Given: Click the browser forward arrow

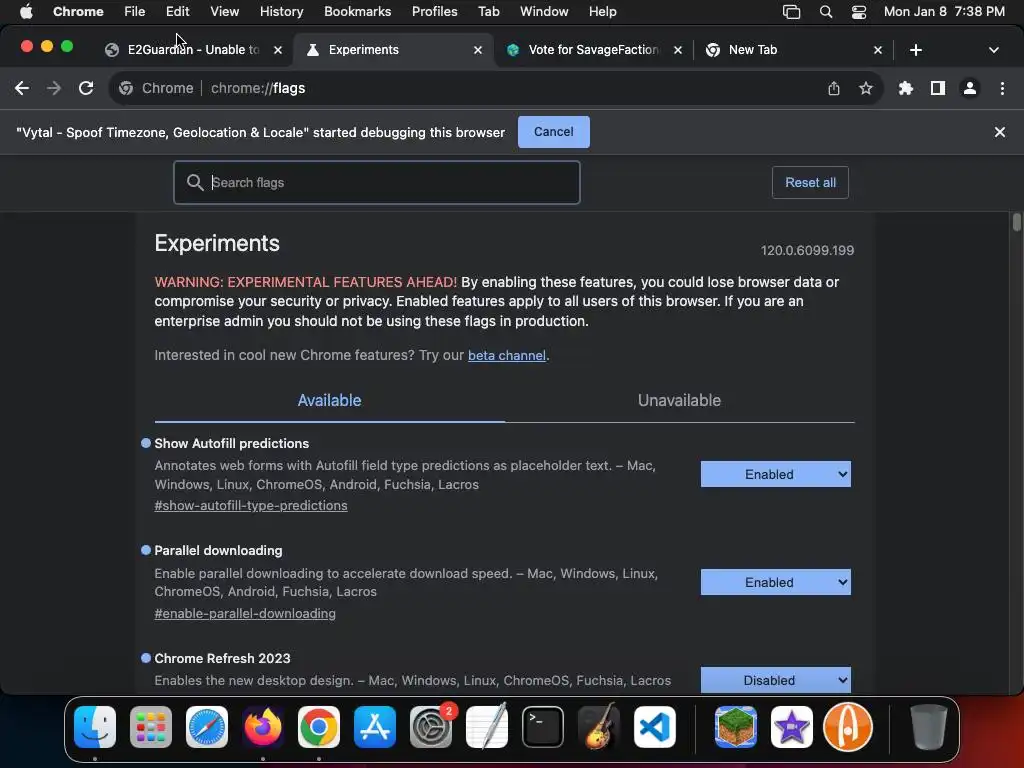Looking at the screenshot, I should (x=54, y=88).
